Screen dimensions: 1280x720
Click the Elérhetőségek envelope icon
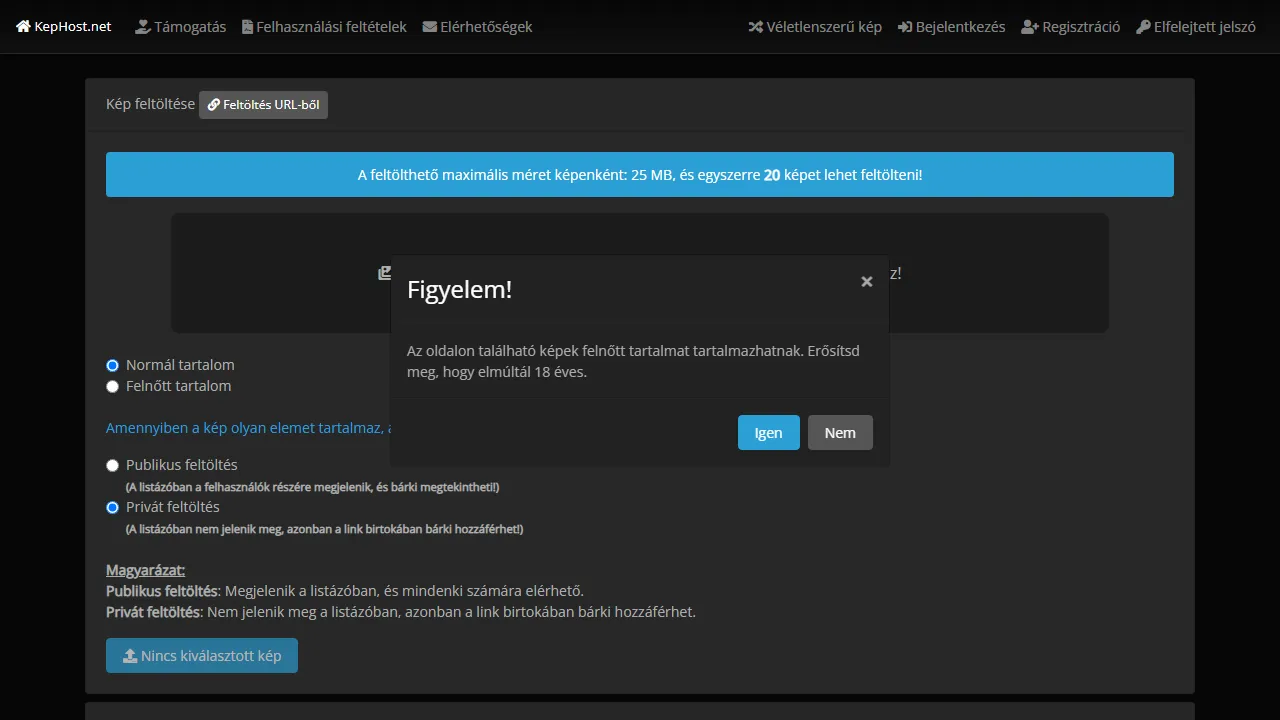click(x=428, y=27)
